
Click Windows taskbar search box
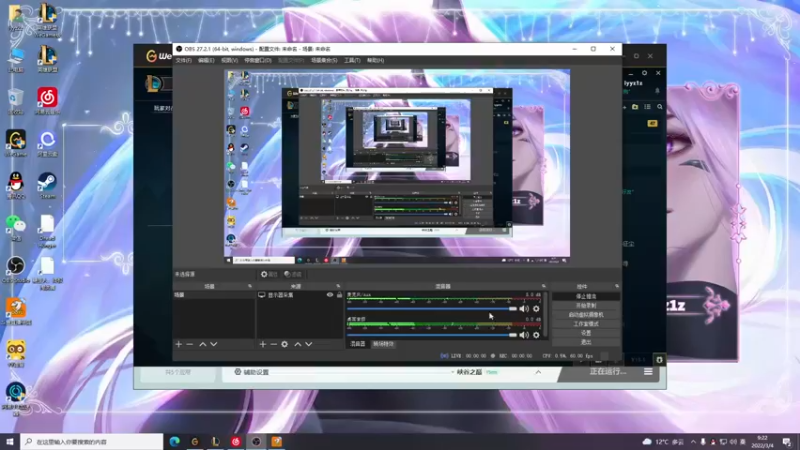(x=92, y=442)
